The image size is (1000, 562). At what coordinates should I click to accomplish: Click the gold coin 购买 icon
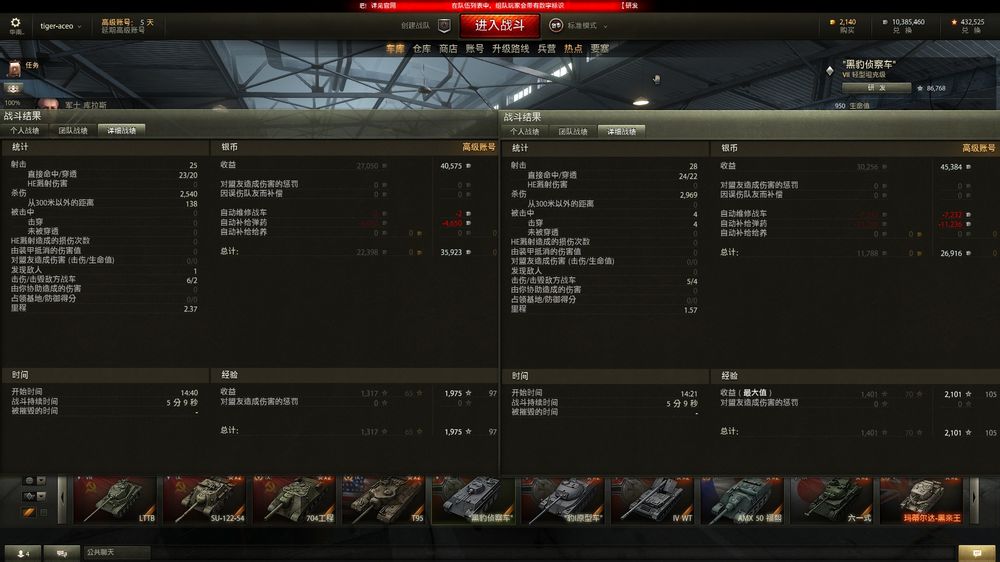(832, 22)
